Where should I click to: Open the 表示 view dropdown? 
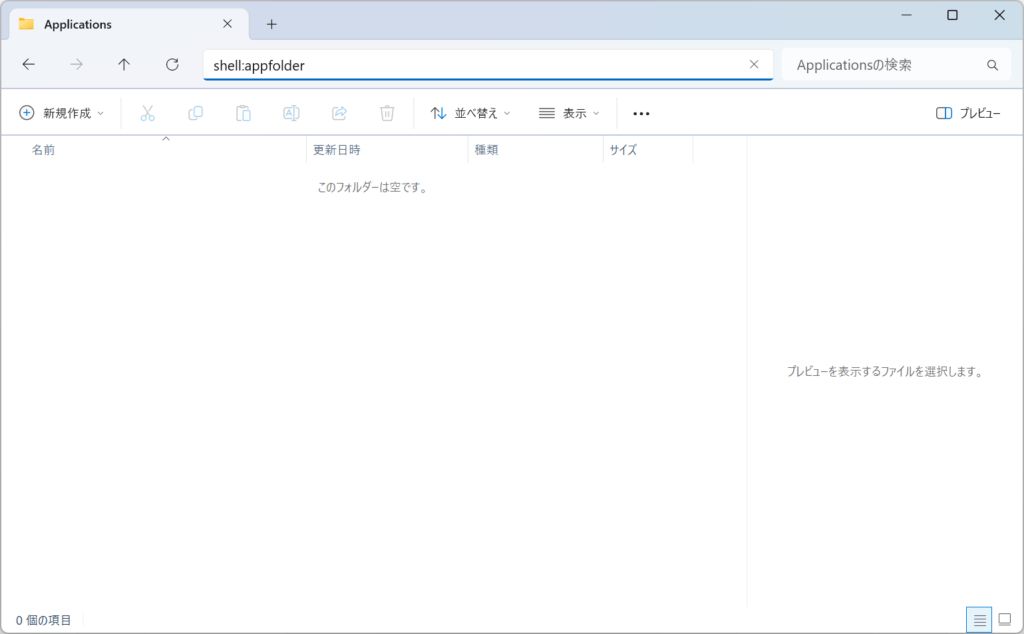pos(569,113)
